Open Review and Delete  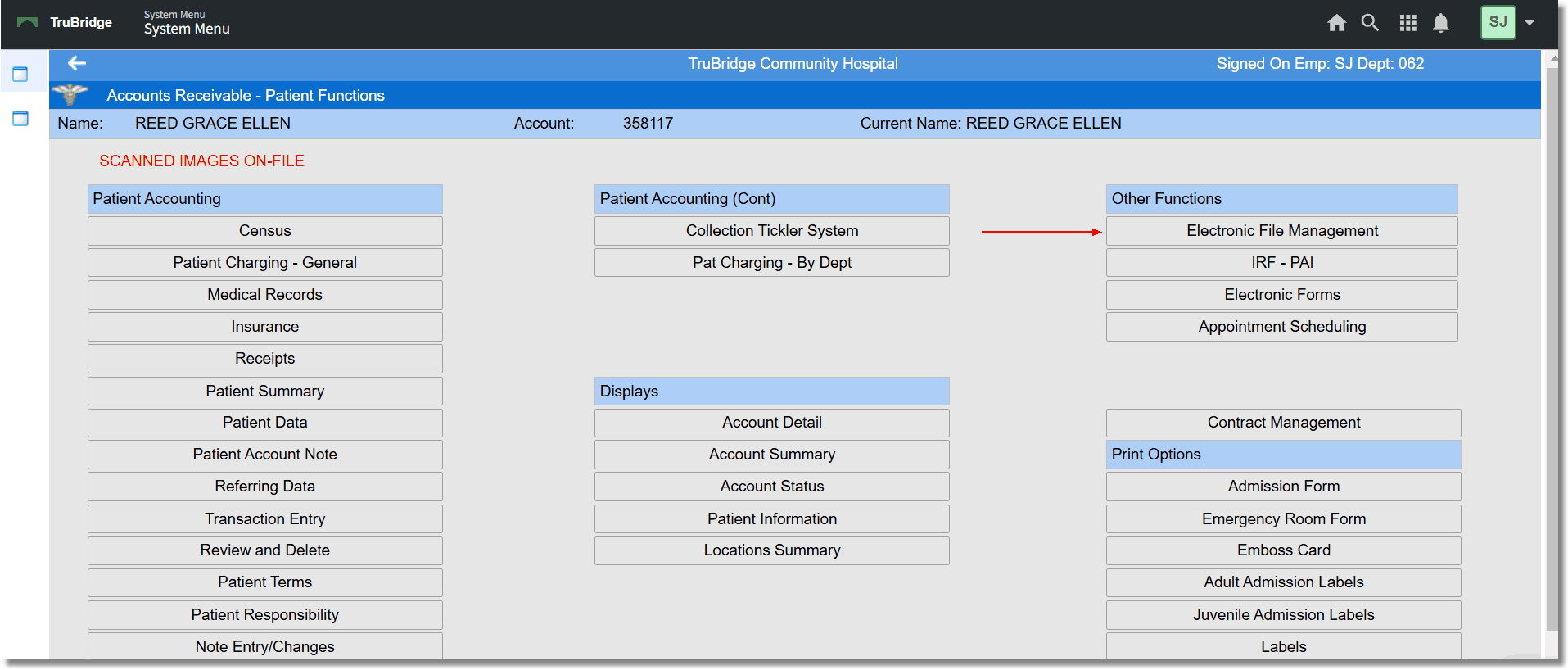point(265,550)
